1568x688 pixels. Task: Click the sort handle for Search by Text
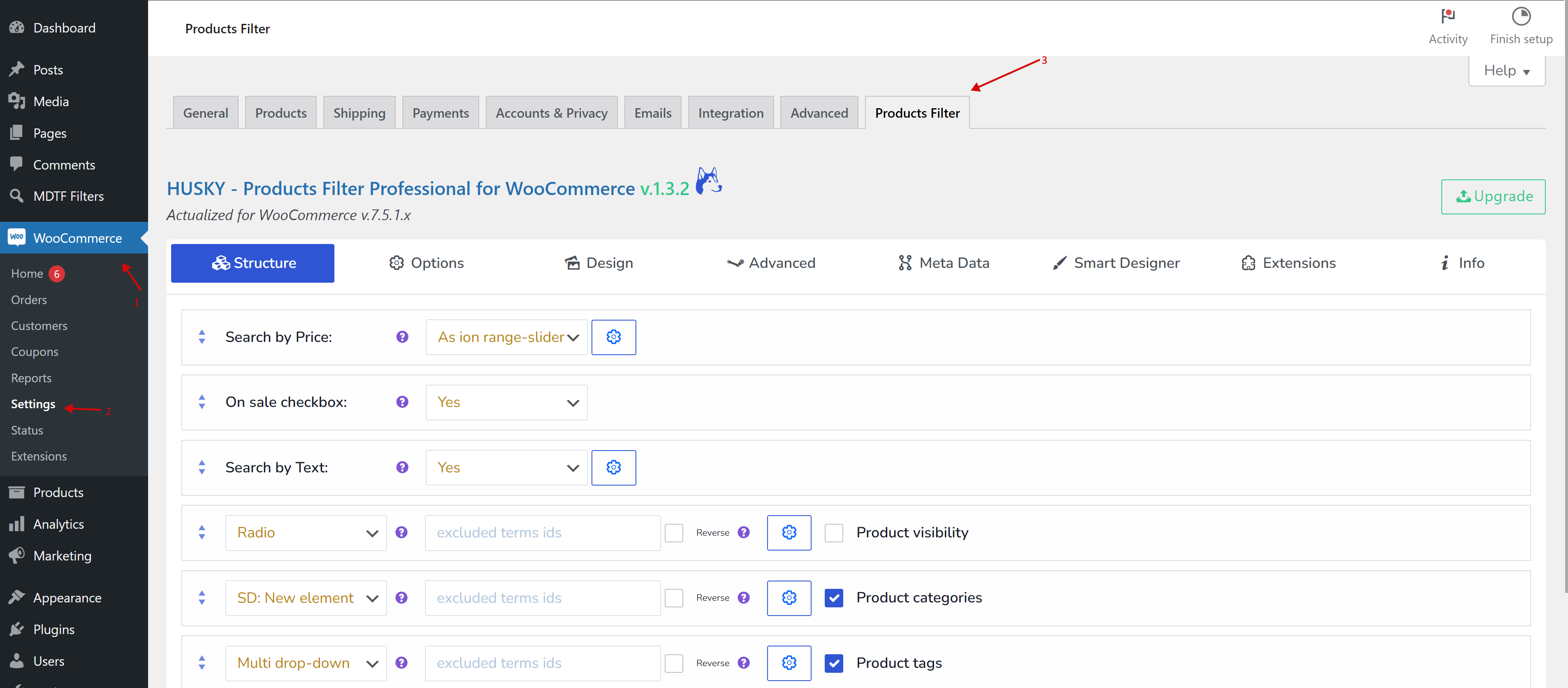202,467
